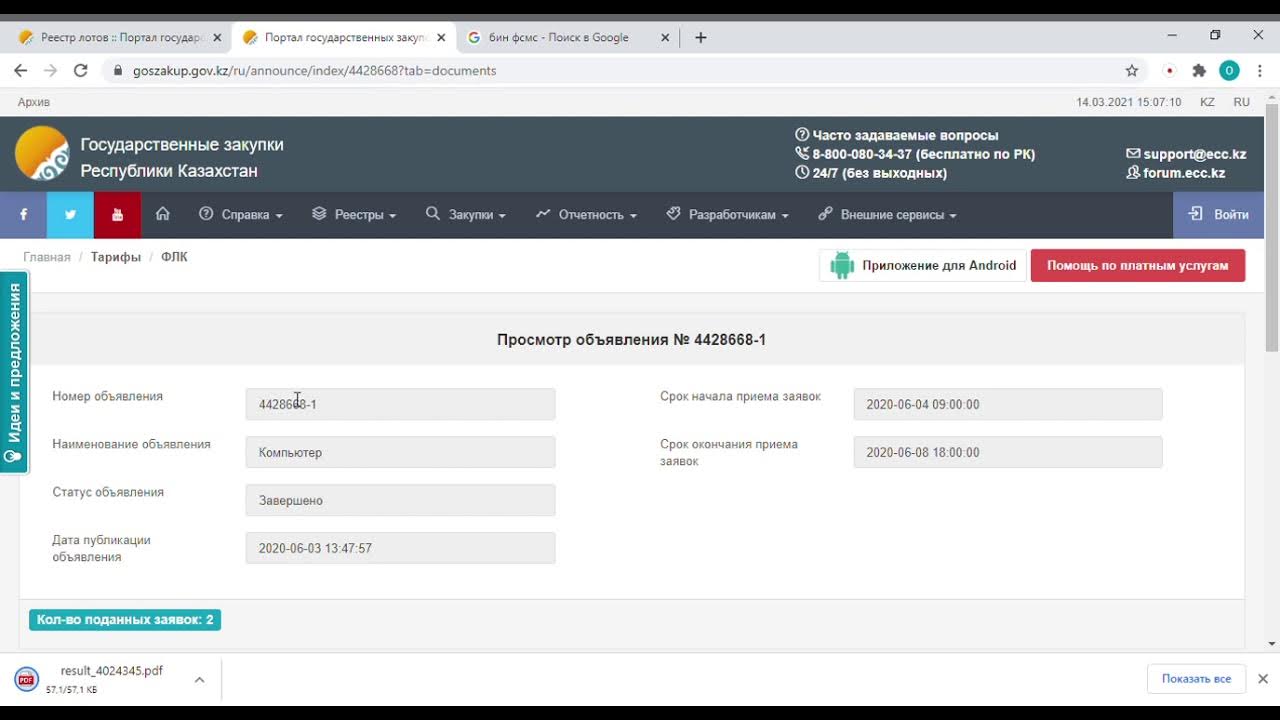The height and width of the screenshot is (720, 1280).
Task: Click Тарифы breadcrumb link
Action: 116,257
